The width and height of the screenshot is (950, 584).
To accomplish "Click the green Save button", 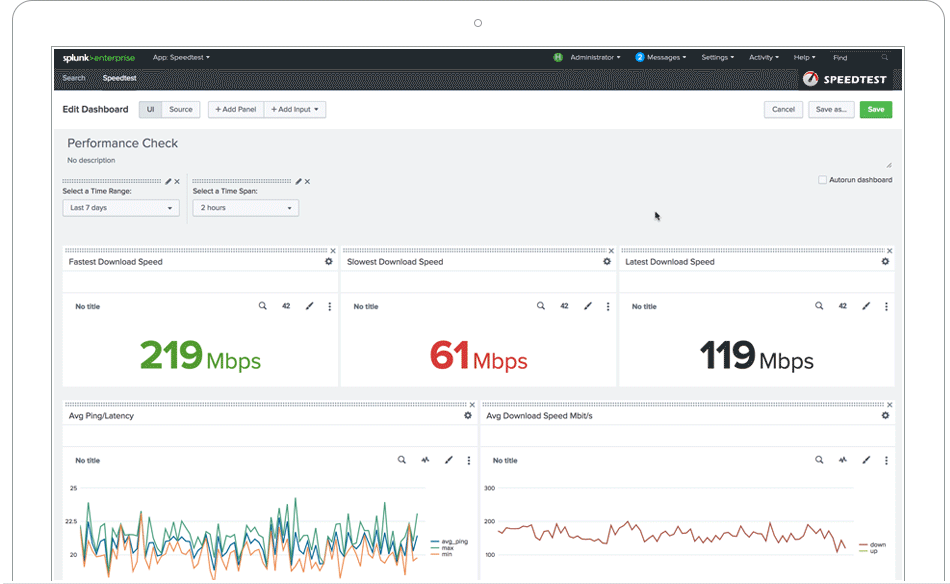I will [x=875, y=109].
